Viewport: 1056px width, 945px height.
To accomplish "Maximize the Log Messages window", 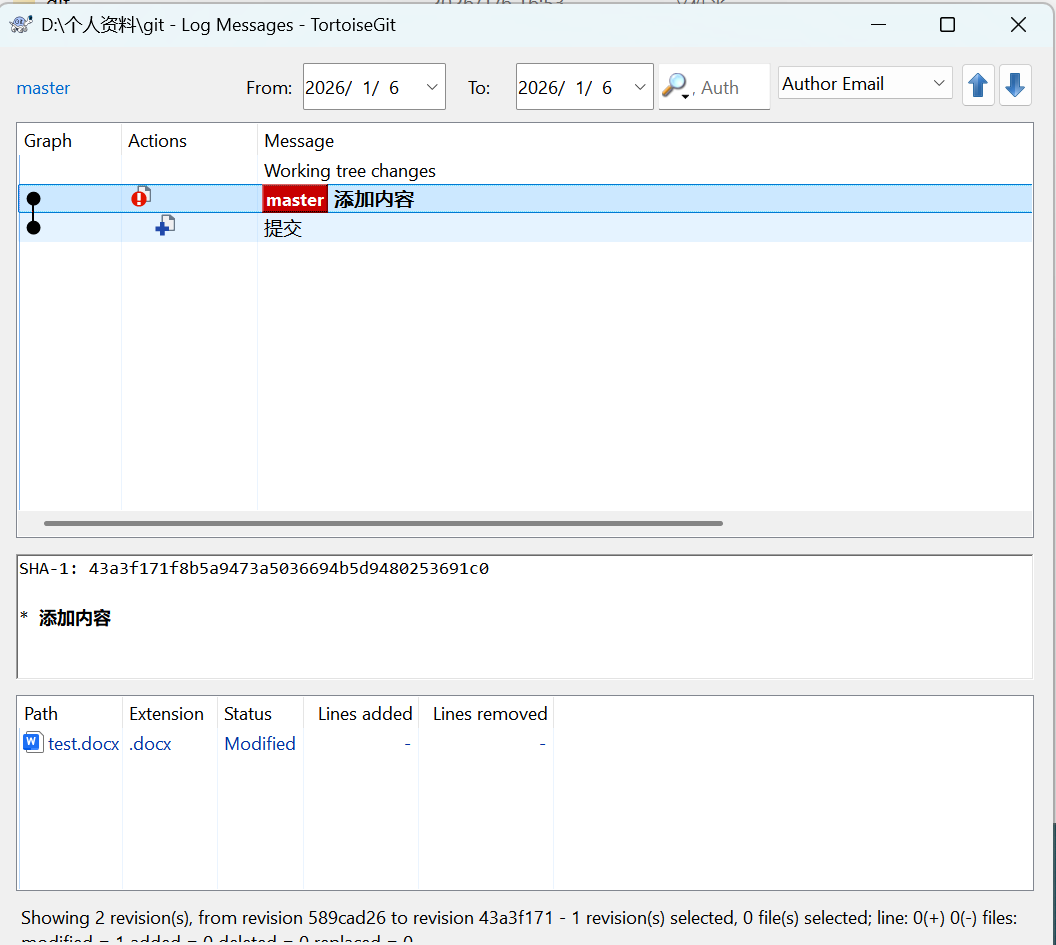I will tap(948, 25).
